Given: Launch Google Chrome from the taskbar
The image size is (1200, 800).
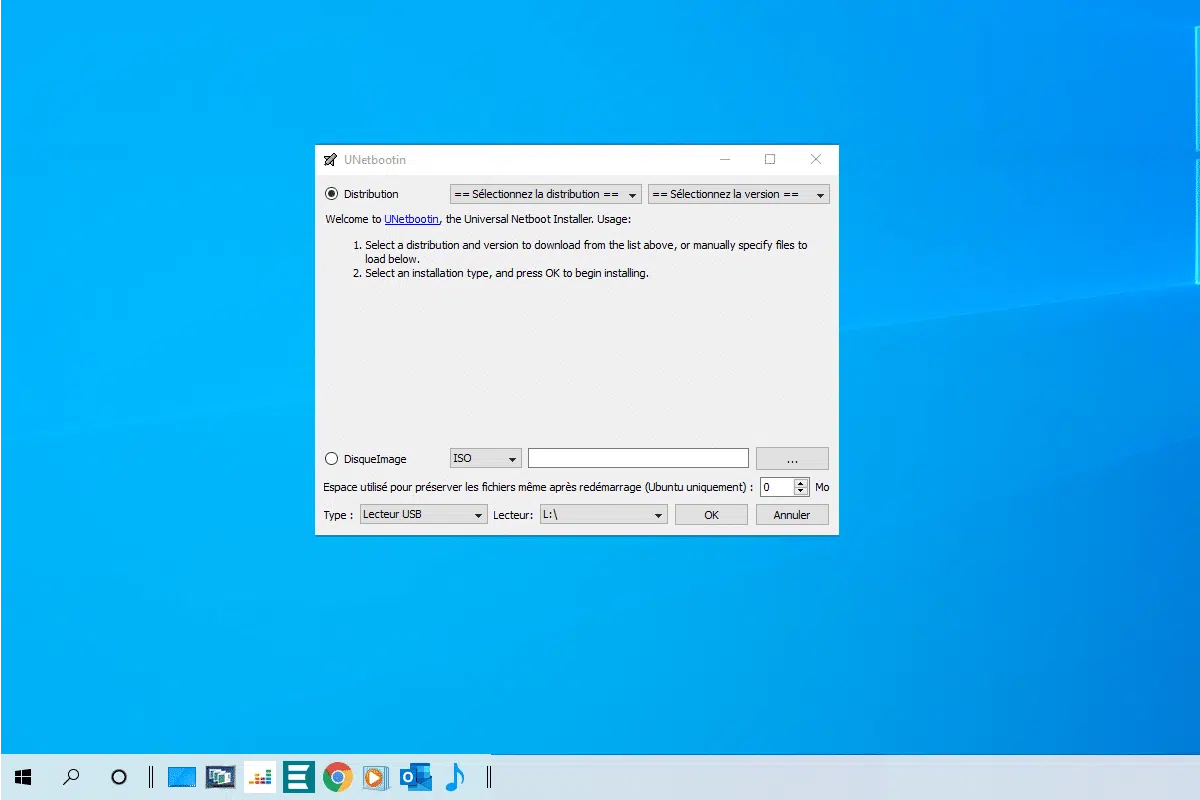Looking at the screenshot, I should tap(338, 777).
